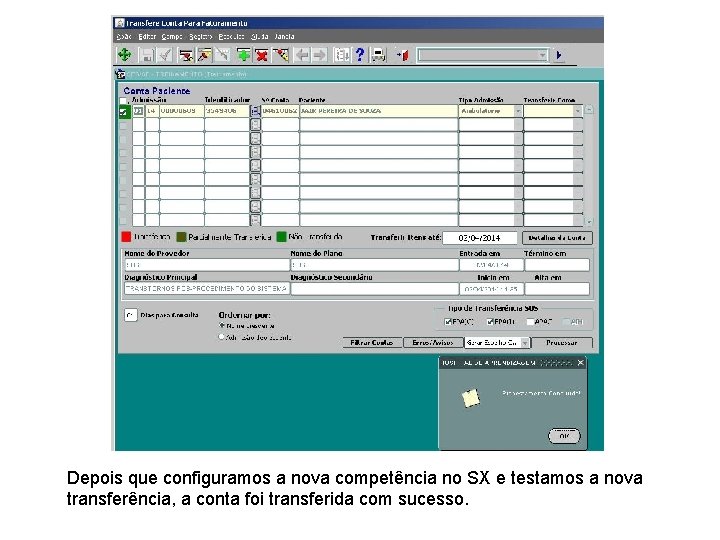720x540 pixels.
Task: Click the window icon left of the inner form title
Action: (x=120, y=74)
